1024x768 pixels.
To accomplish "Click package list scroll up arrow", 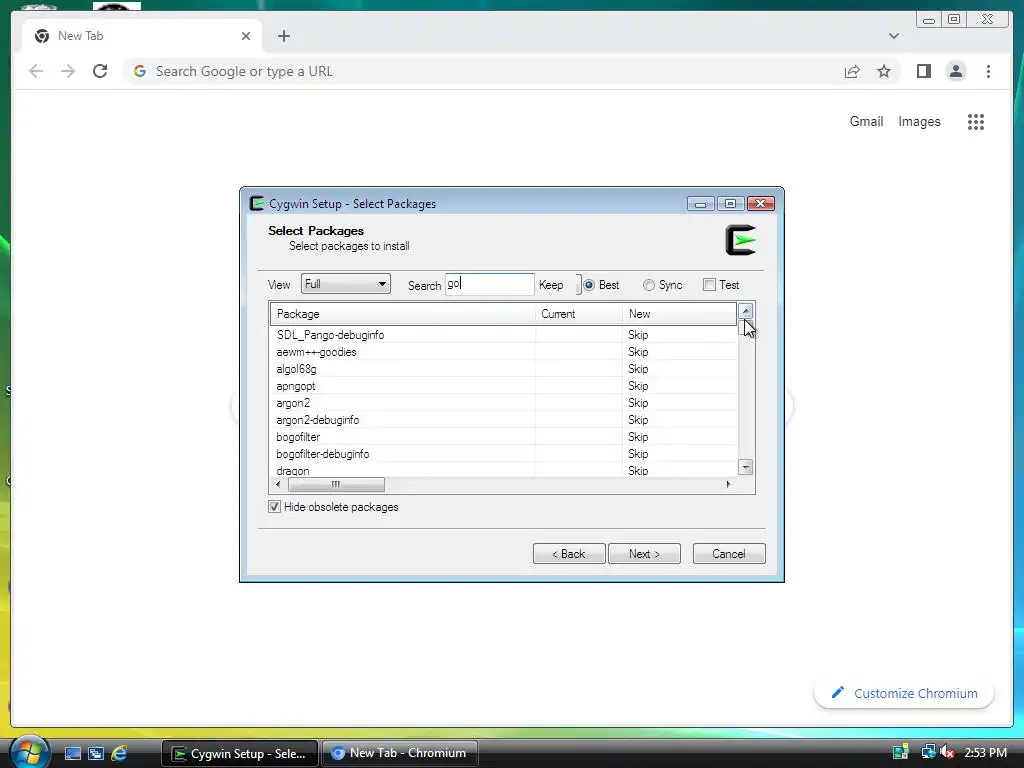I will pyautogui.click(x=746, y=311).
